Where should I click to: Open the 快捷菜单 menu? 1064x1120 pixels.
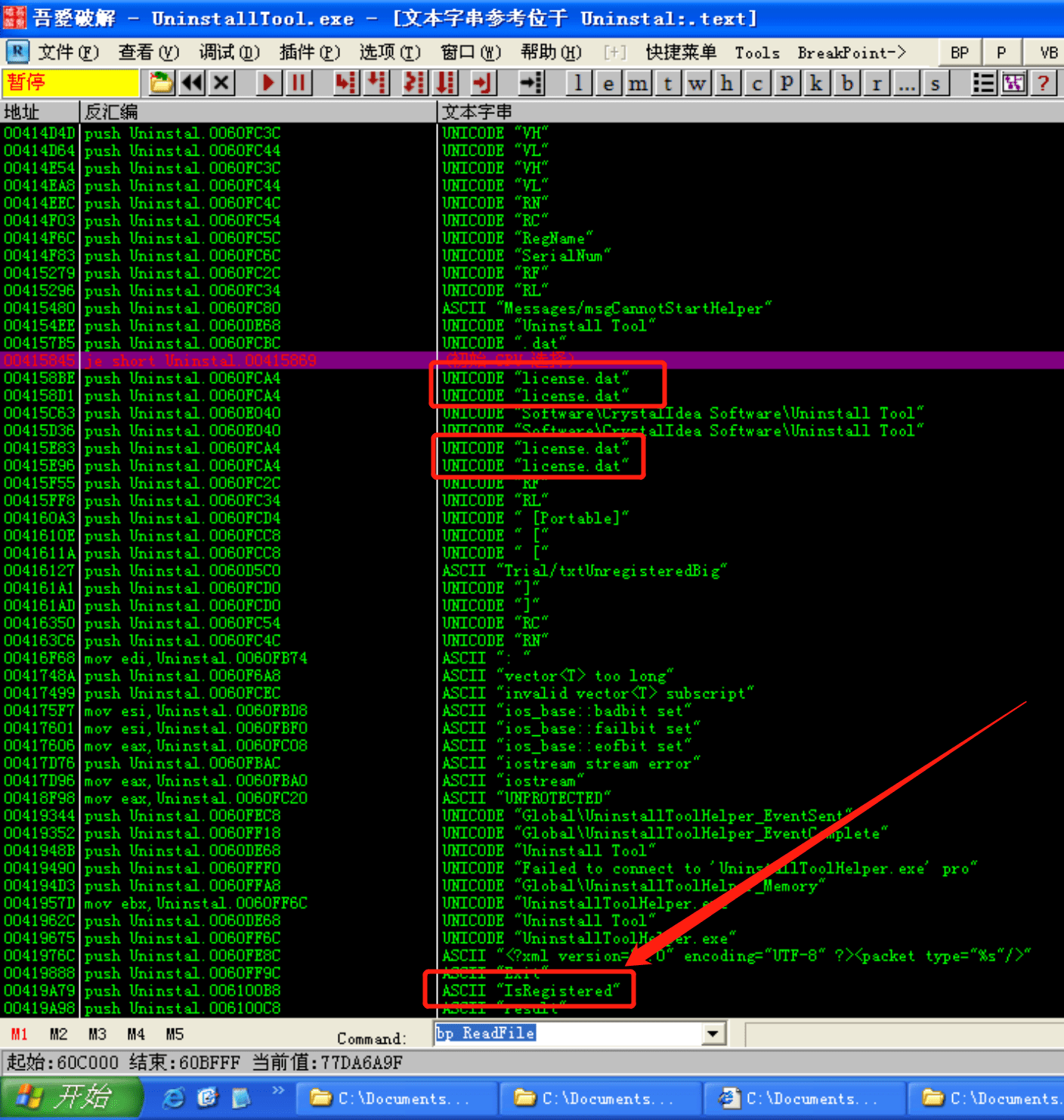[x=681, y=52]
